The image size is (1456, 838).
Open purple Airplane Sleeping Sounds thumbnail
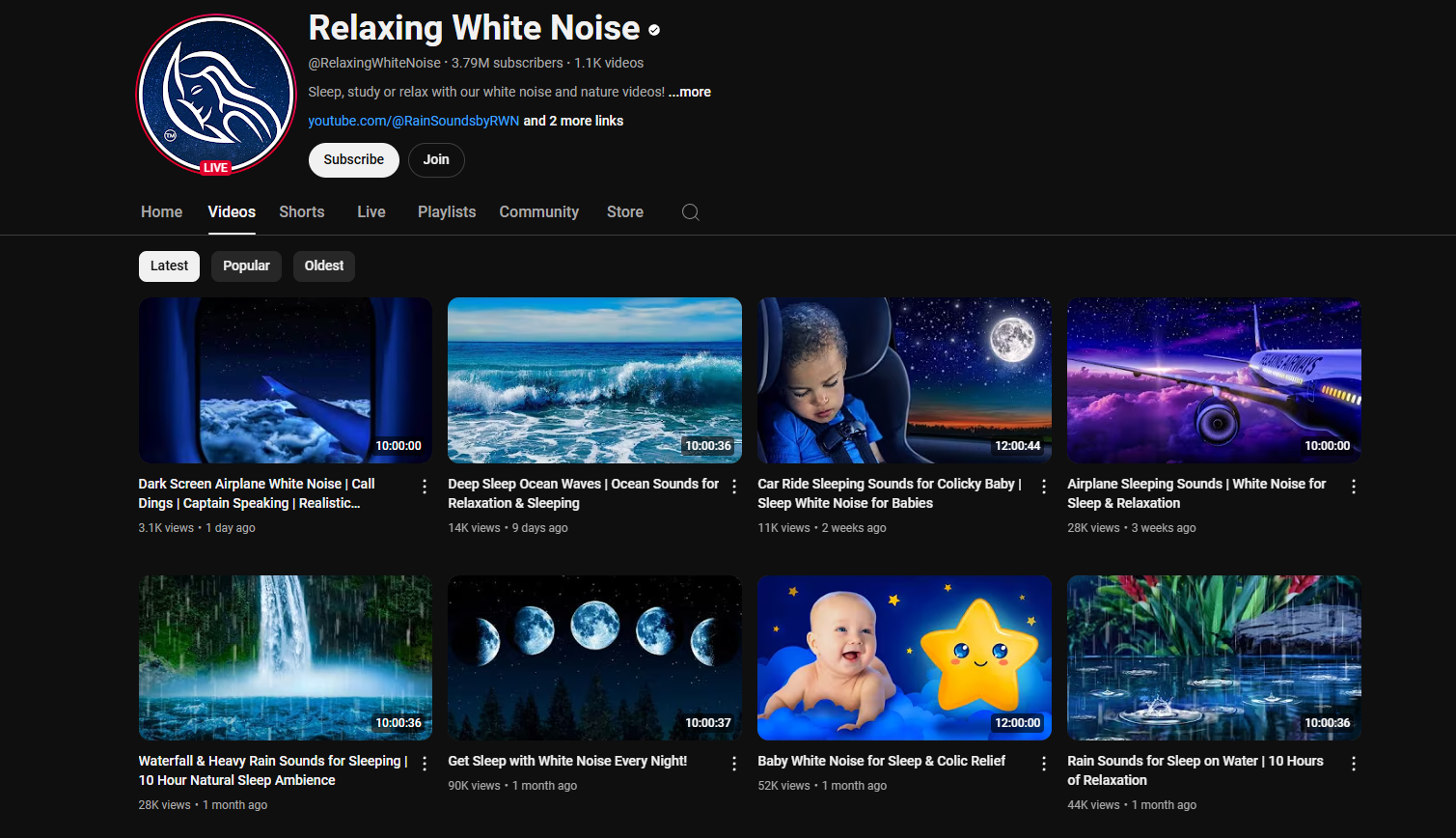coord(1215,380)
